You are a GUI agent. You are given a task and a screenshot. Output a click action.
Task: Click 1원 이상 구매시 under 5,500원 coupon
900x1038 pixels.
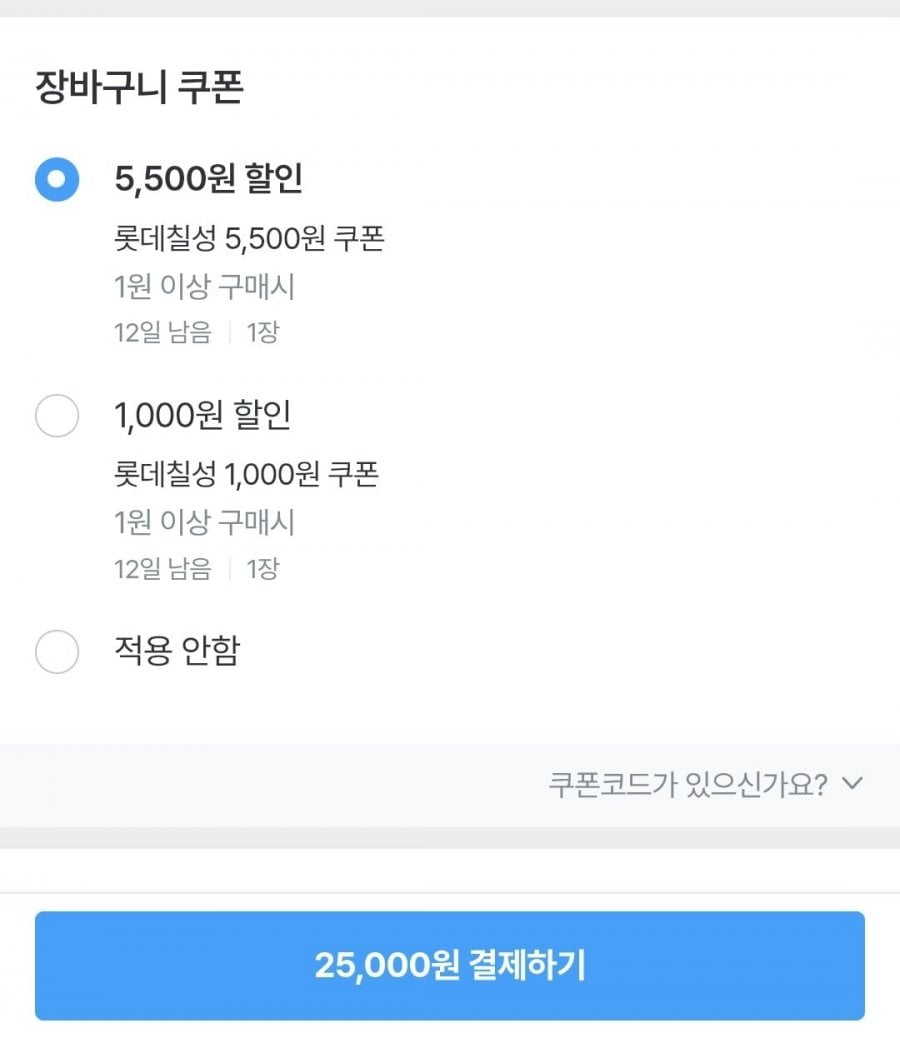[x=205, y=287]
